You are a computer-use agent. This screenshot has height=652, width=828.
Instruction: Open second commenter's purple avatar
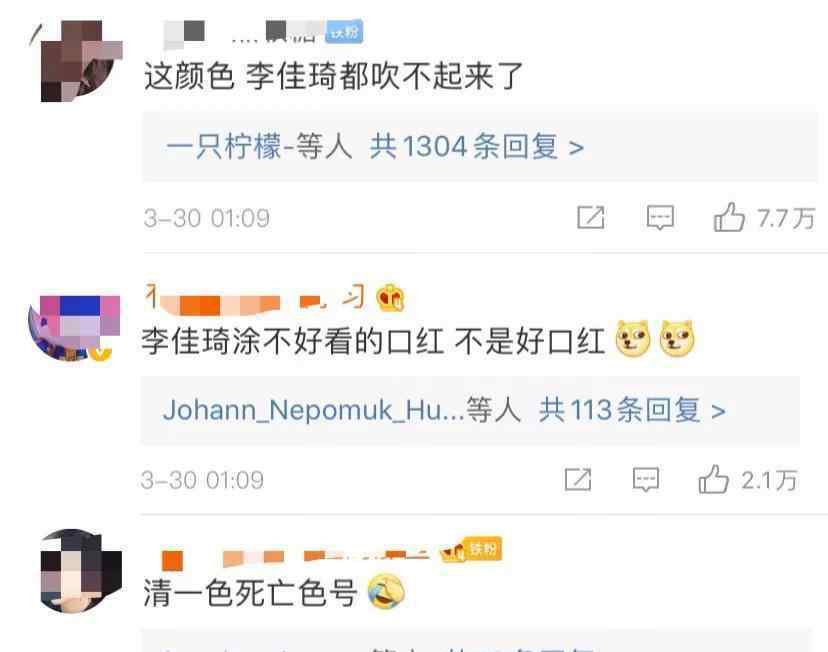tap(72, 327)
